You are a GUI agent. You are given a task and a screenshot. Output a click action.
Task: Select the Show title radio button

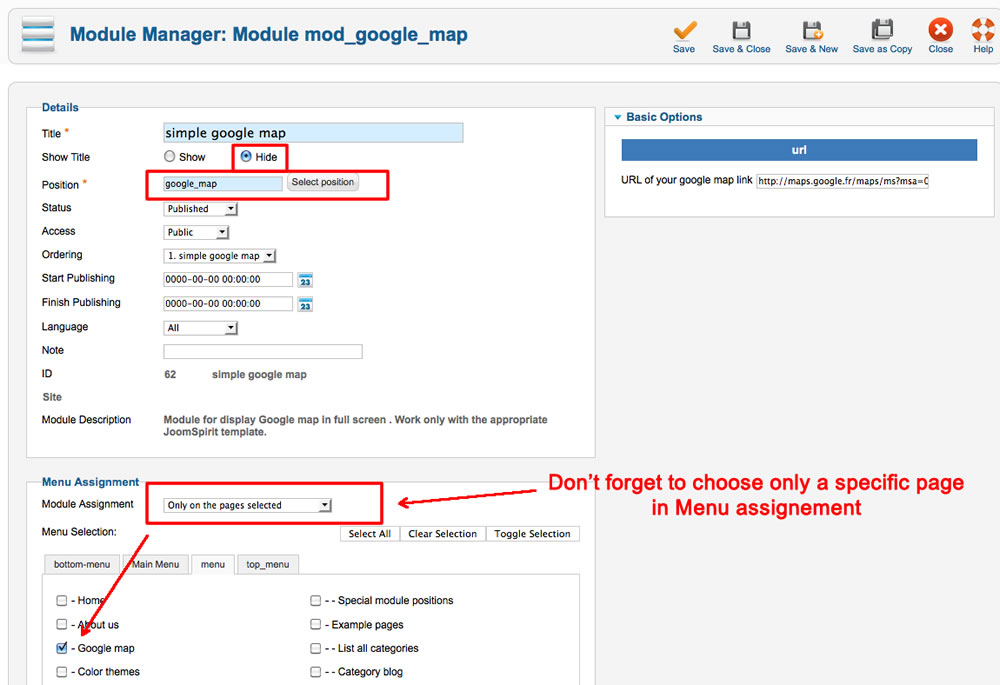point(170,157)
